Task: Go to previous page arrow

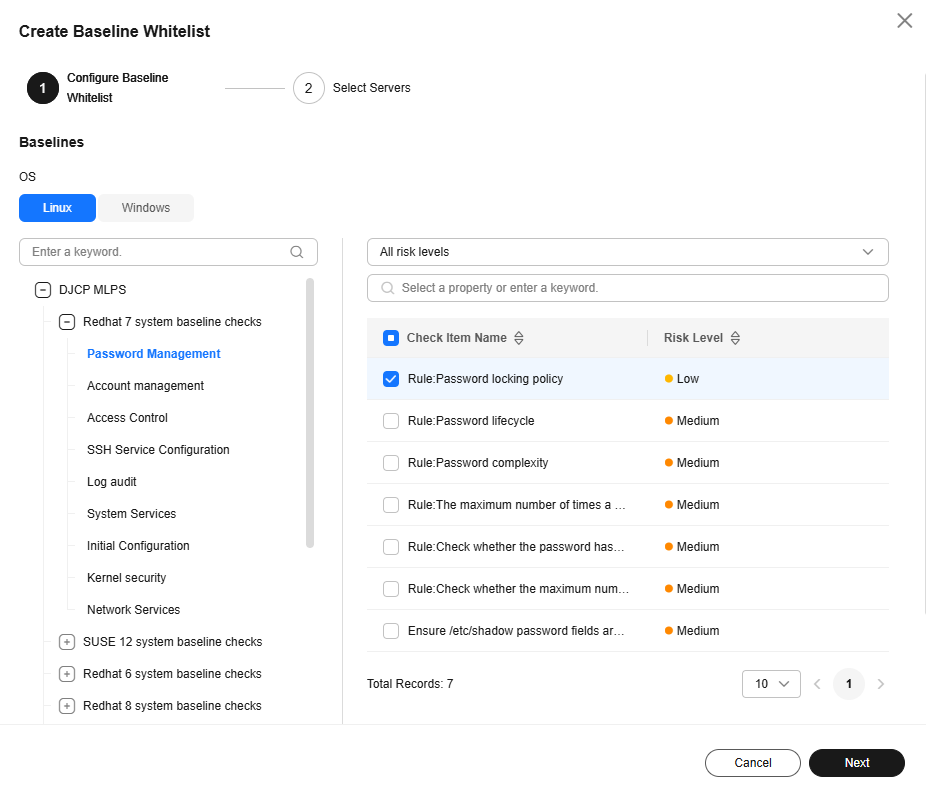Action: (x=817, y=684)
